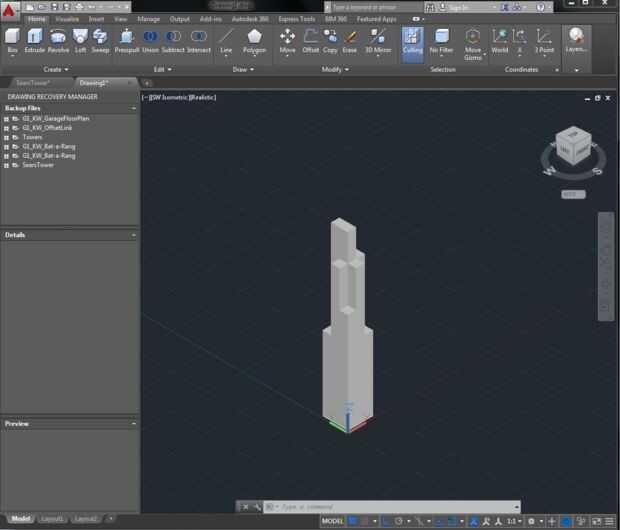Toggle grid display in status bar
The image size is (620, 530).
[x=353, y=521]
